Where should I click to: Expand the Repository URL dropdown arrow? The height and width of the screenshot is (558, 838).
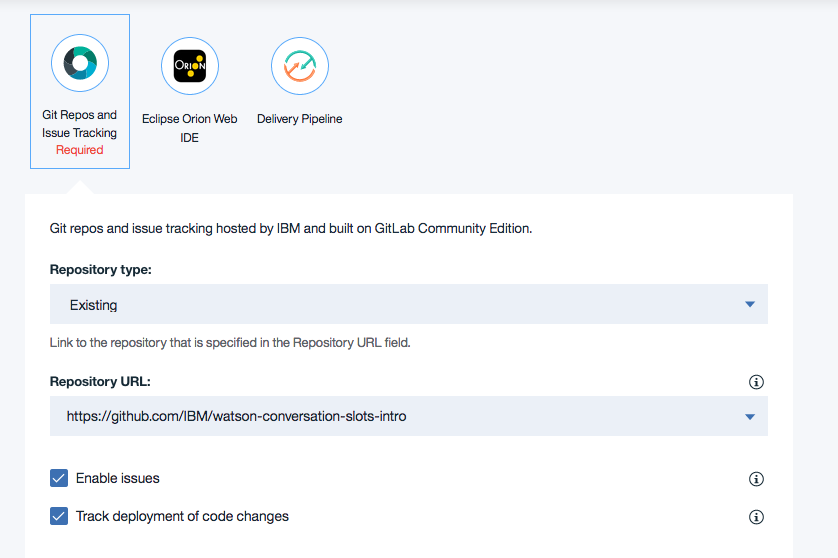click(x=750, y=416)
